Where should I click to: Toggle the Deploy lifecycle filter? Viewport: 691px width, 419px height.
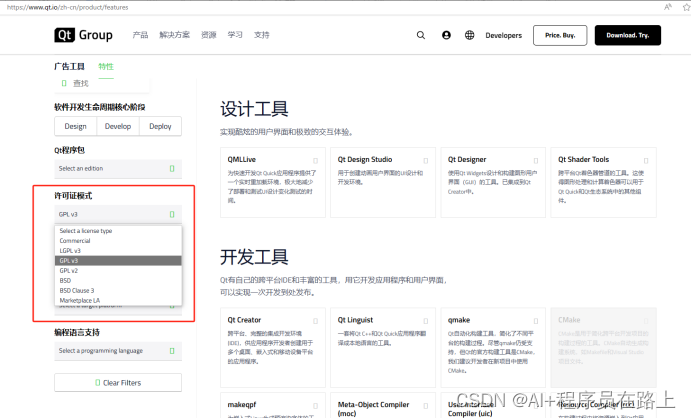160,126
